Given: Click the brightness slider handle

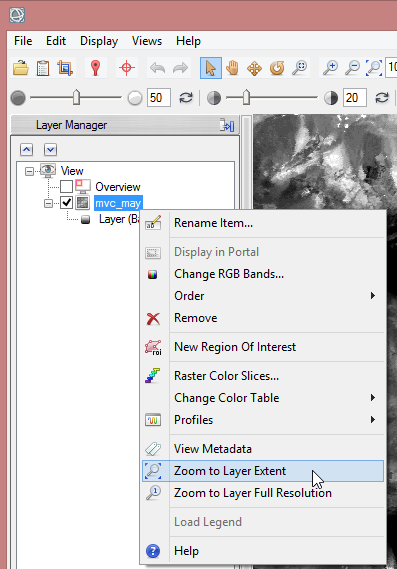Looking at the screenshot, I should (76, 97).
